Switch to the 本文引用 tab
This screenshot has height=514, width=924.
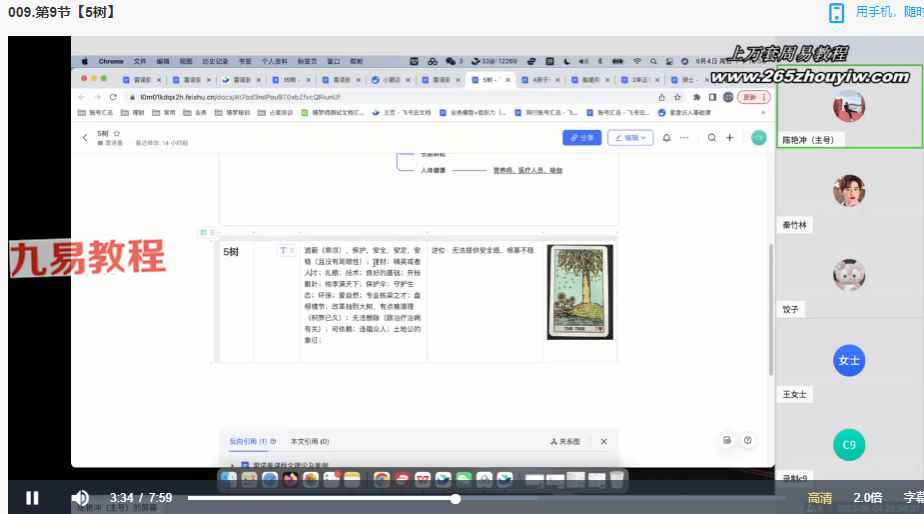click(x=310, y=441)
